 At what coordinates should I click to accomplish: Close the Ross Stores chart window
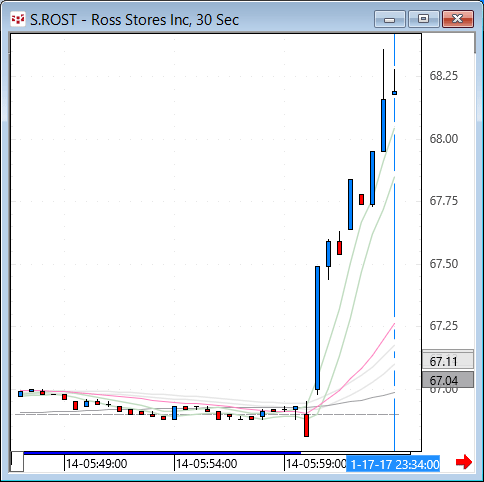point(458,19)
